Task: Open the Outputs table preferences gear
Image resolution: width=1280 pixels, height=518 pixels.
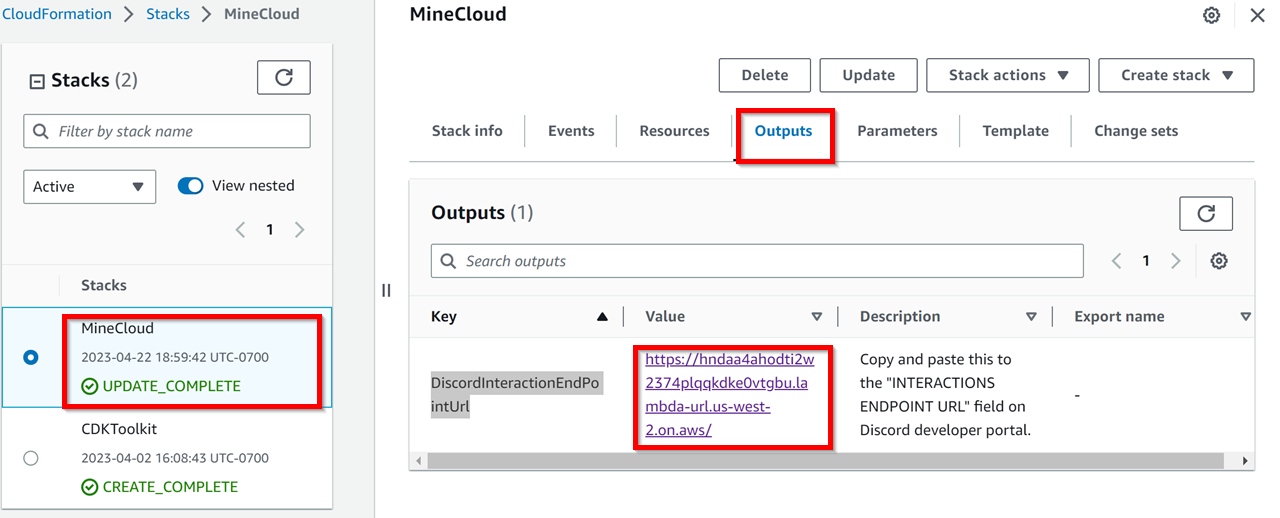Action: 1219,261
